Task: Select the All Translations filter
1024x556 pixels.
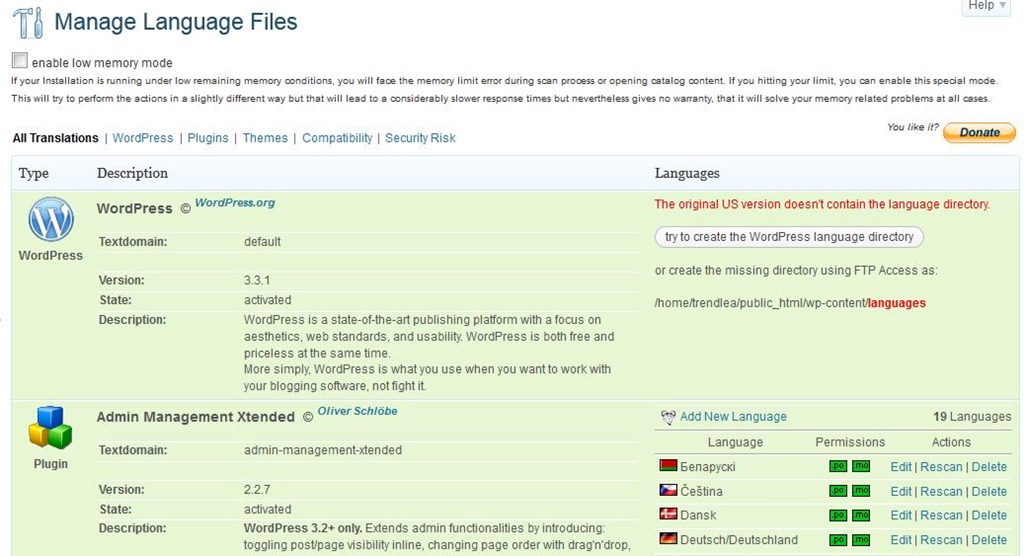Action: pyautogui.click(x=56, y=138)
